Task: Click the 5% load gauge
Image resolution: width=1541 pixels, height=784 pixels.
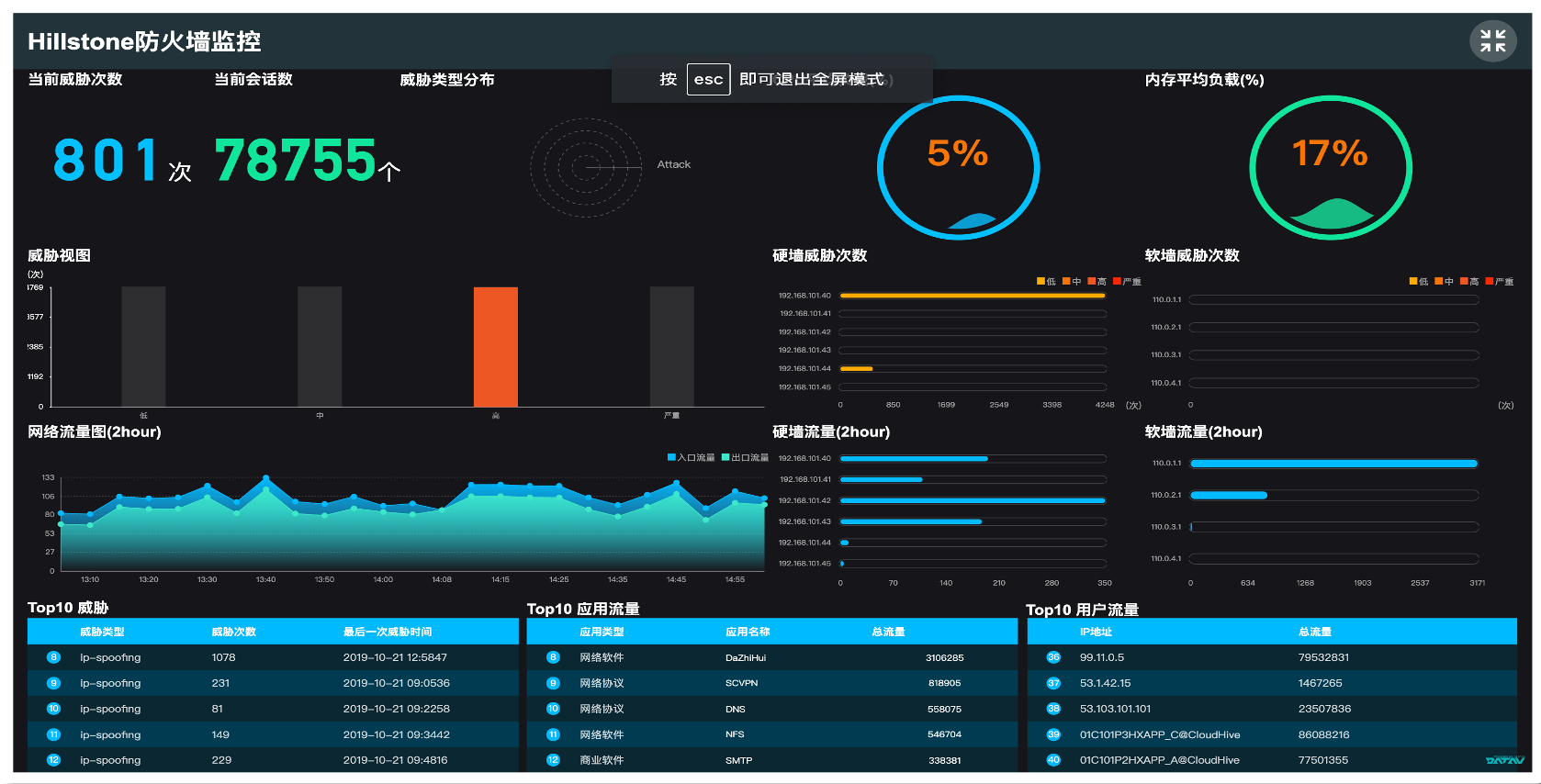Action: 958,167
